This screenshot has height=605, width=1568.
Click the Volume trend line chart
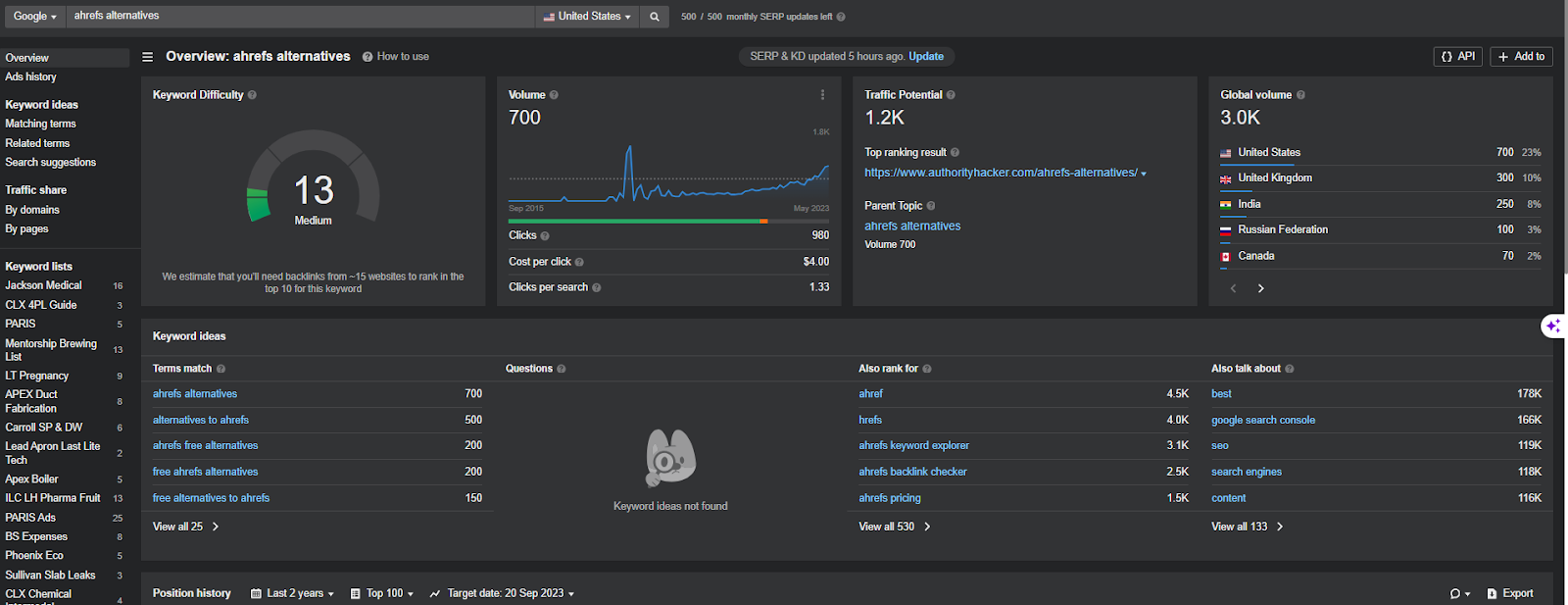click(x=668, y=174)
